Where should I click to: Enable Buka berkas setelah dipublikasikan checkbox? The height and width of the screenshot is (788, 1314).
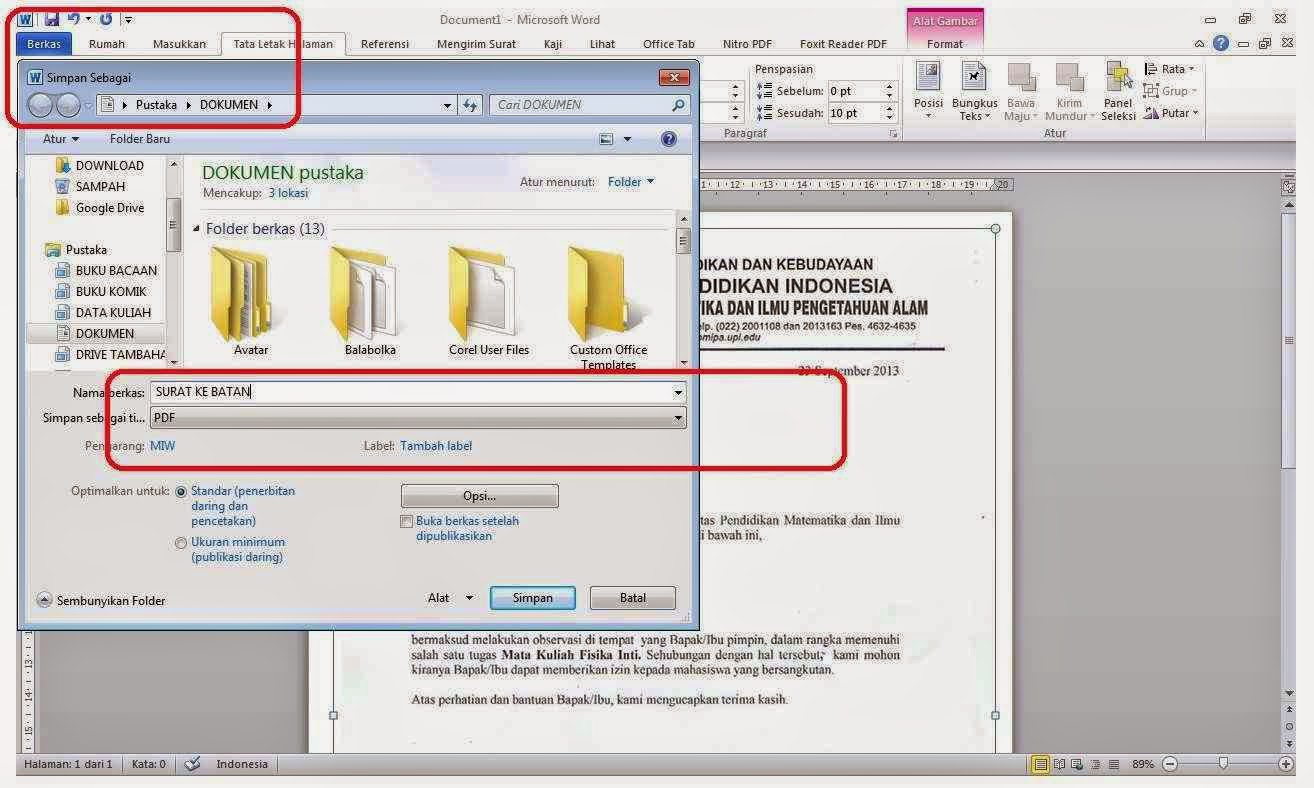pos(406,522)
